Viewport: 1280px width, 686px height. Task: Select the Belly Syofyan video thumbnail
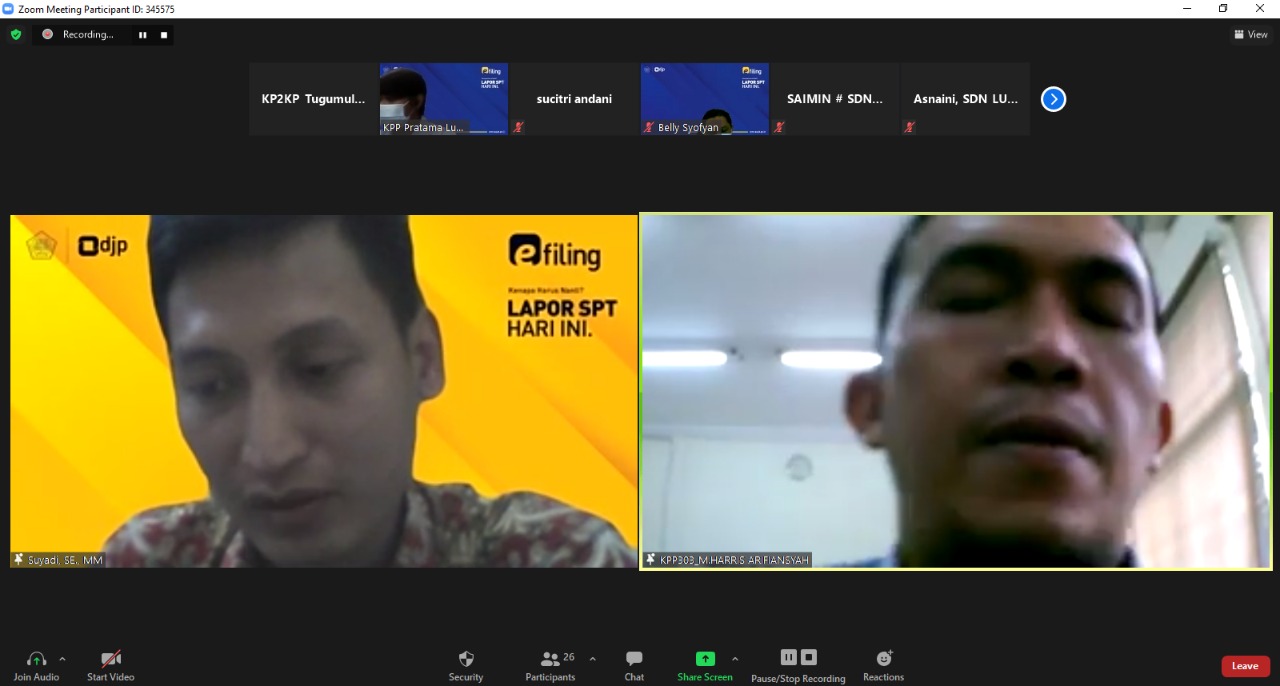704,99
